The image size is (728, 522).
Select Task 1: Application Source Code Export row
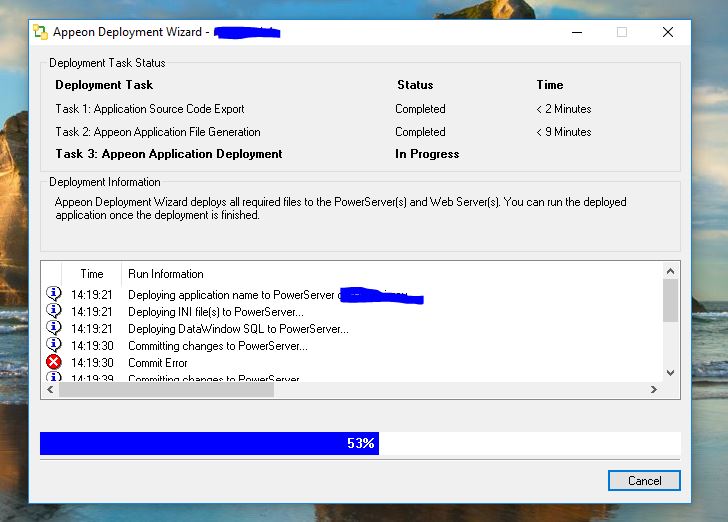(x=150, y=109)
